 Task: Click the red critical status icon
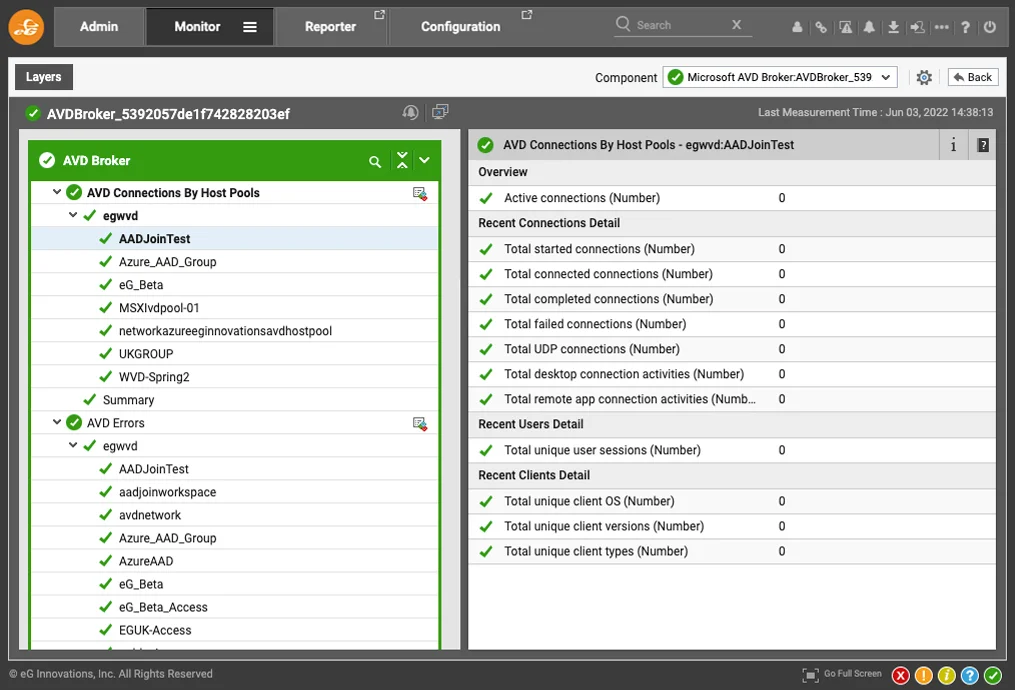point(900,675)
